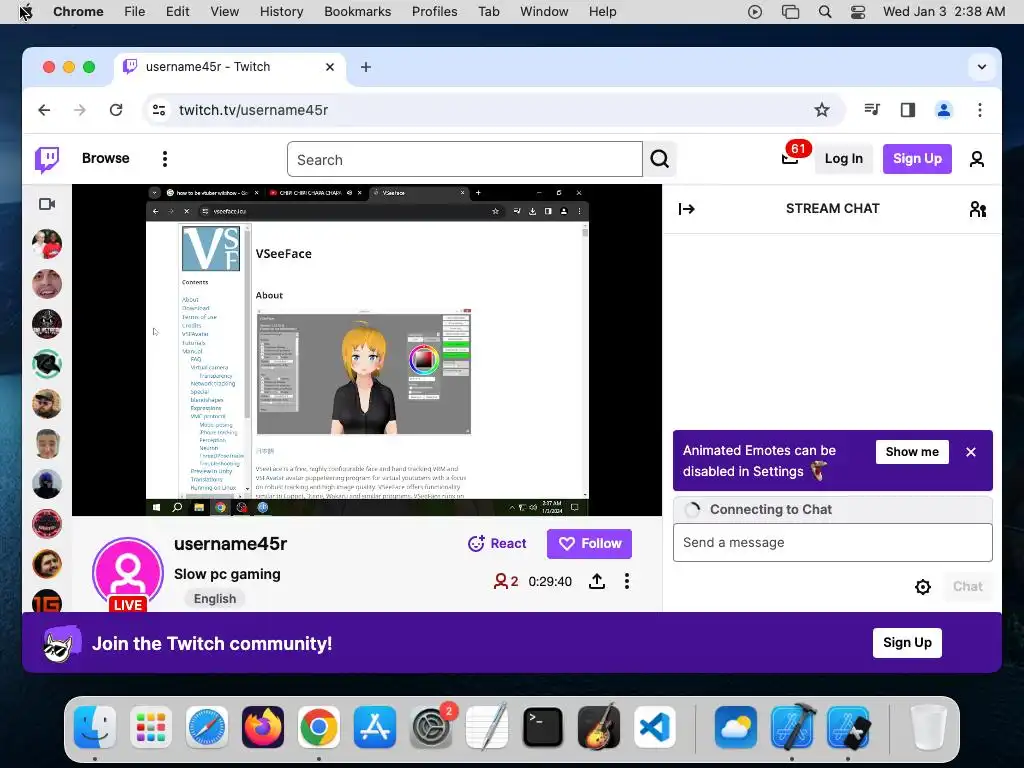The height and width of the screenshot is (768, 1024).
Task: Open macOS Control Center in menu bar
Action: (857, 12)
